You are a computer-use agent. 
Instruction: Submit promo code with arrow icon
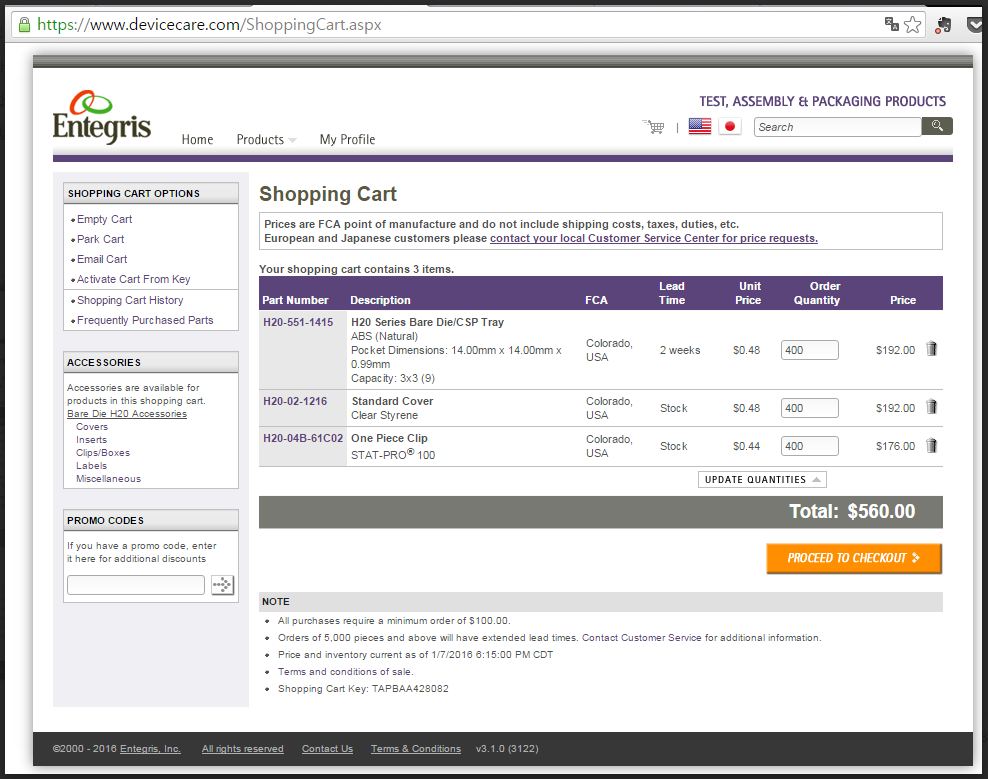pos(222,585)
